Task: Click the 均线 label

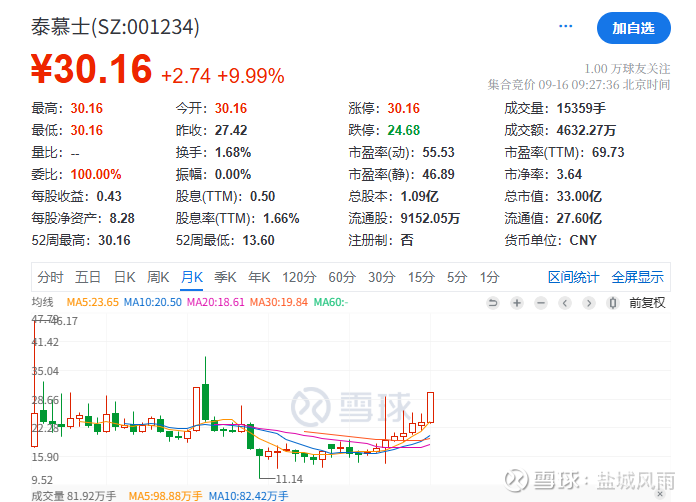Action: click(42, 302)
